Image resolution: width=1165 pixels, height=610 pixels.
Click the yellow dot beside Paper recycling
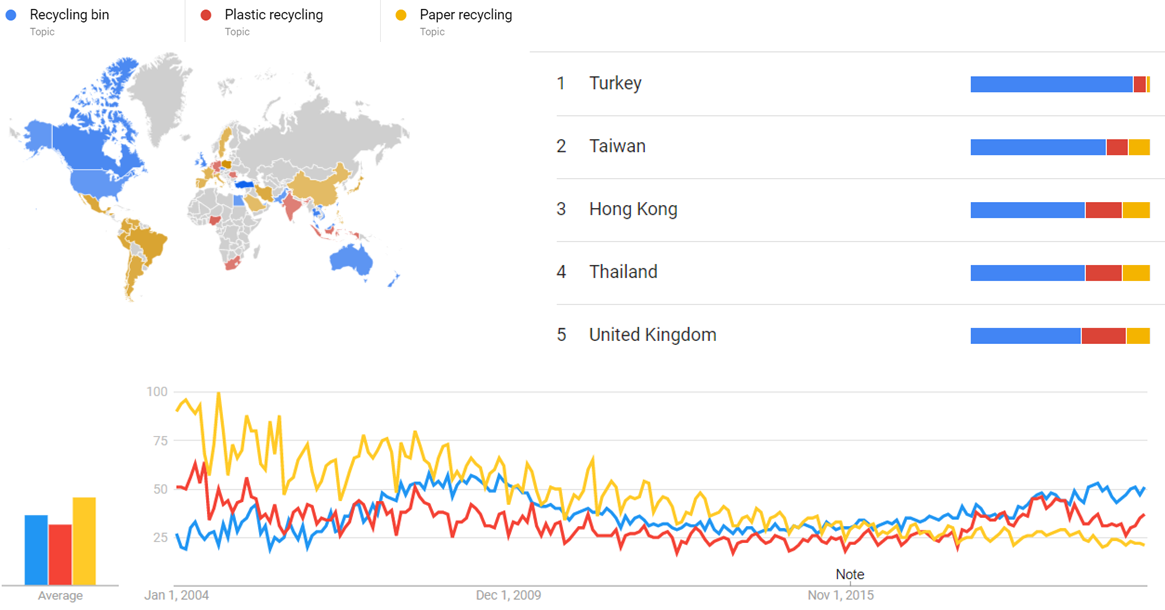point(400,15)
